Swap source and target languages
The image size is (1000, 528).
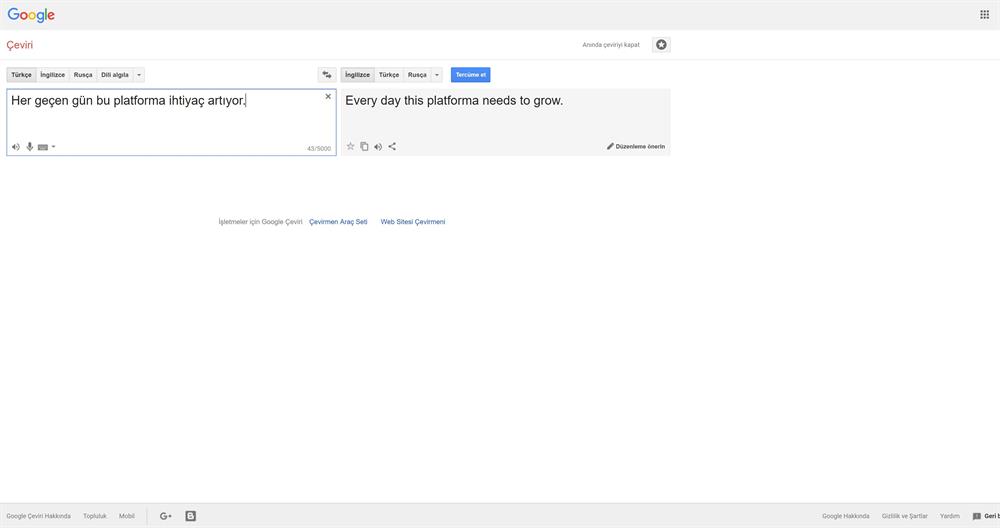pyautogui.click(x=326, y=75)
